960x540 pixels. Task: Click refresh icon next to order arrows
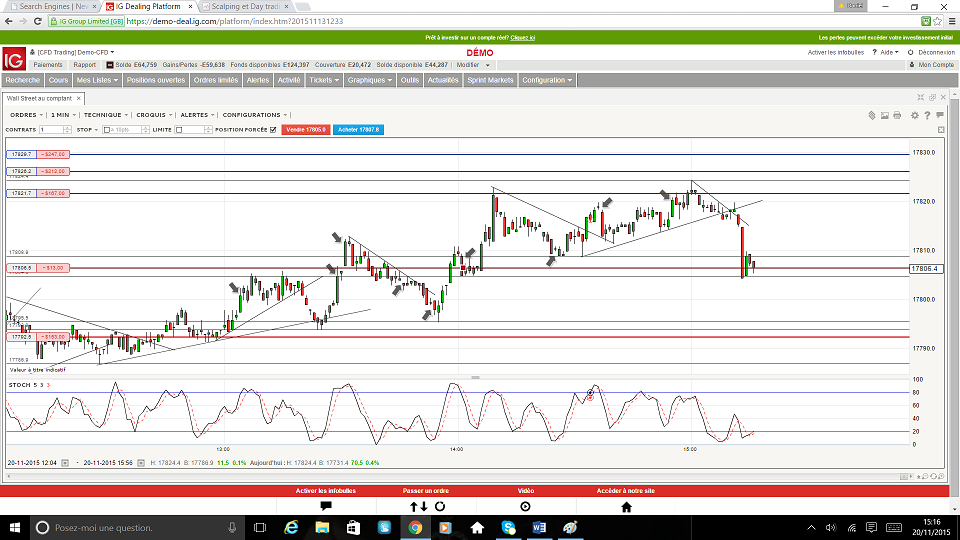point(440,506)
